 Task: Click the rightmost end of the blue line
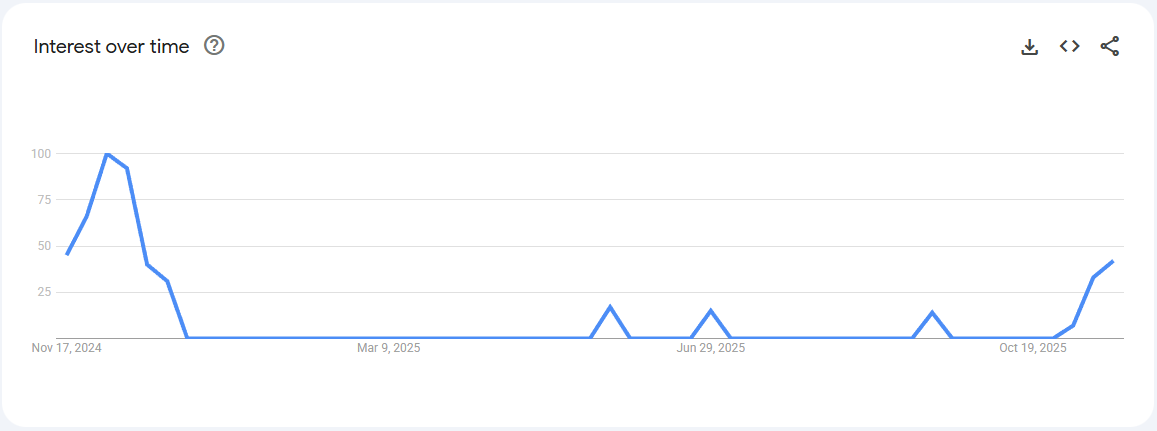click(x=1113, y=261)
